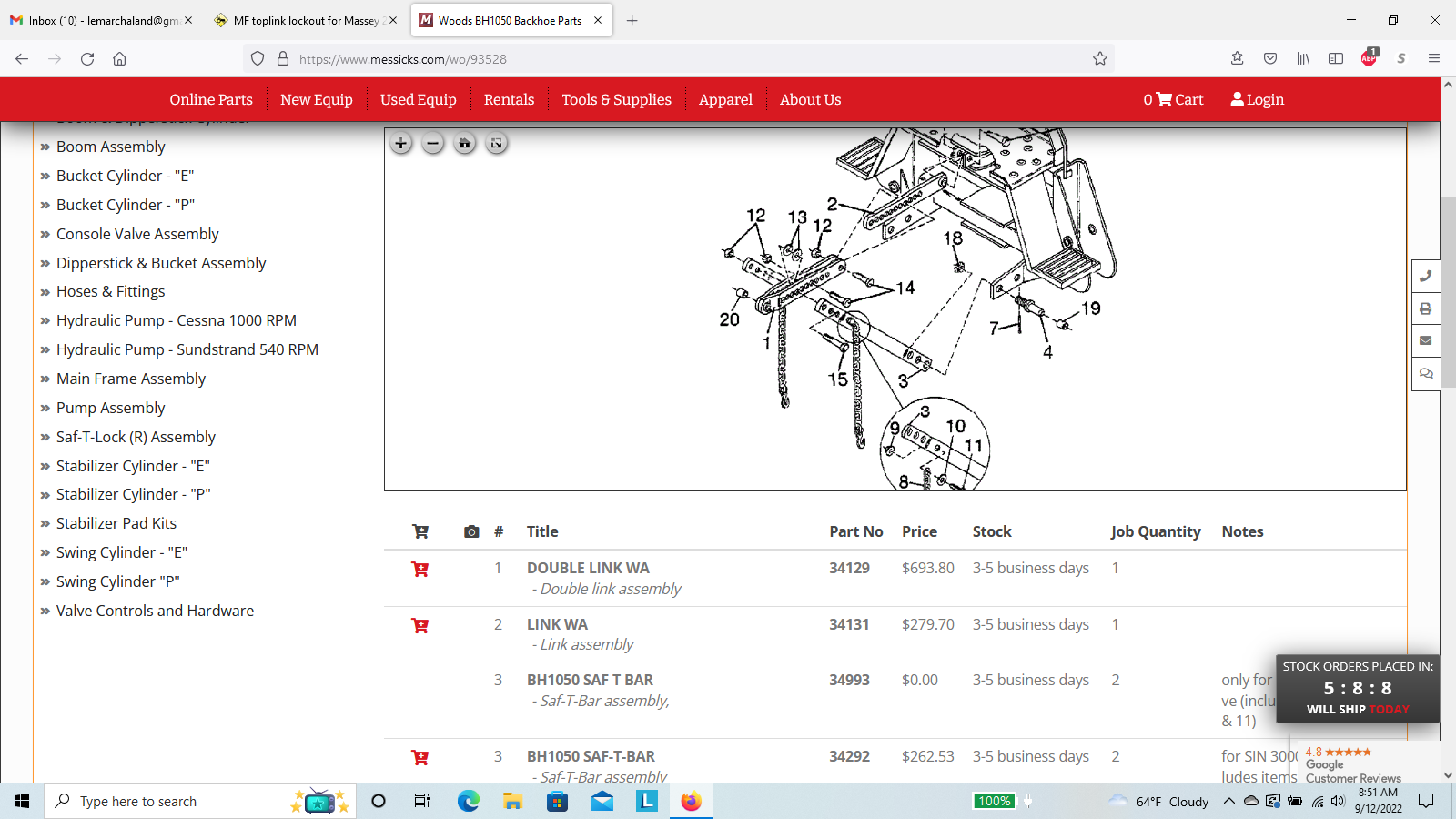Open Adblock Plus extension icon
The width and height of the screenshot is (1456, 819).
coord(1369,58)
